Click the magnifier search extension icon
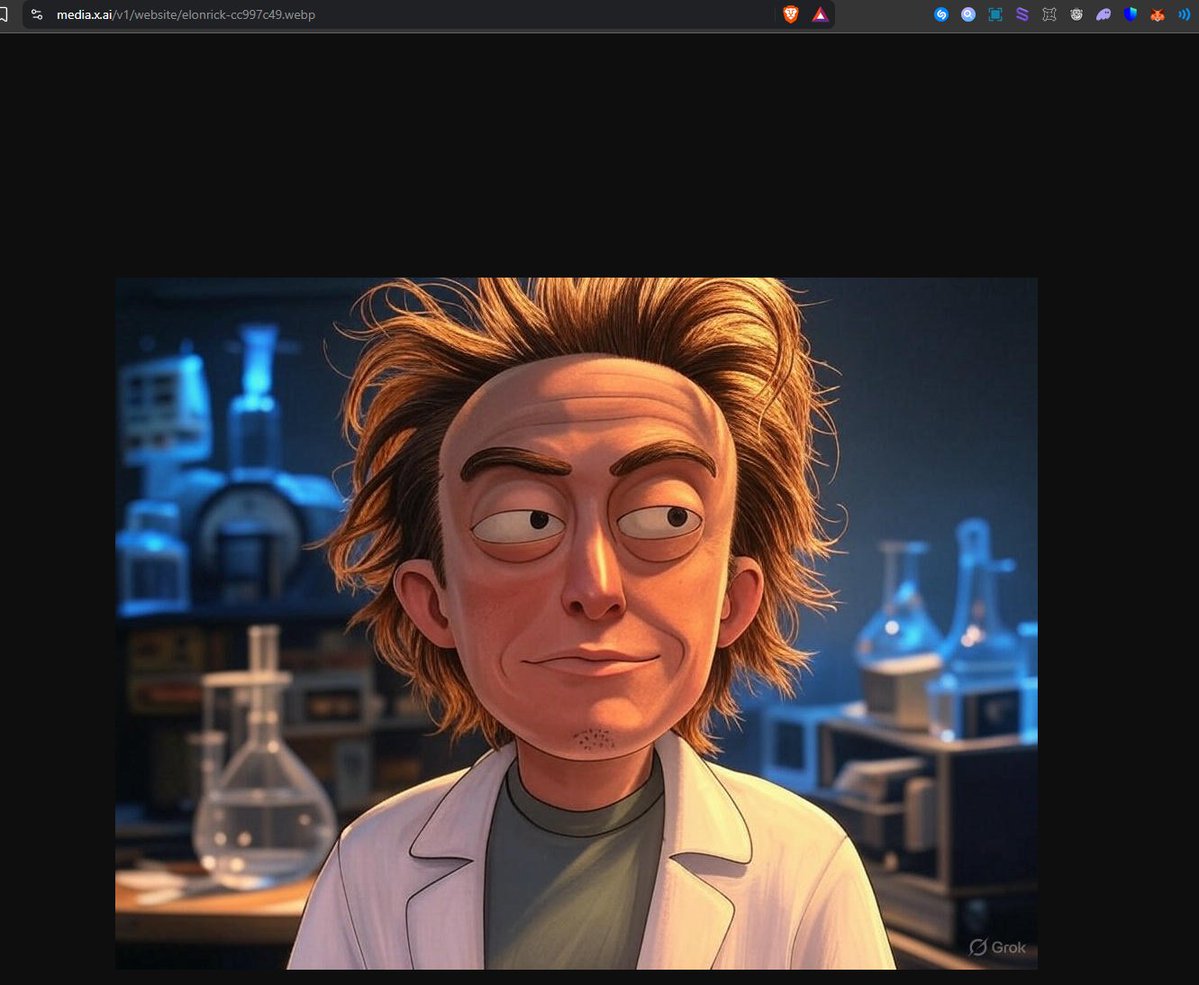The width and height of the screenshot is (1199, 985). pos(968,15)
